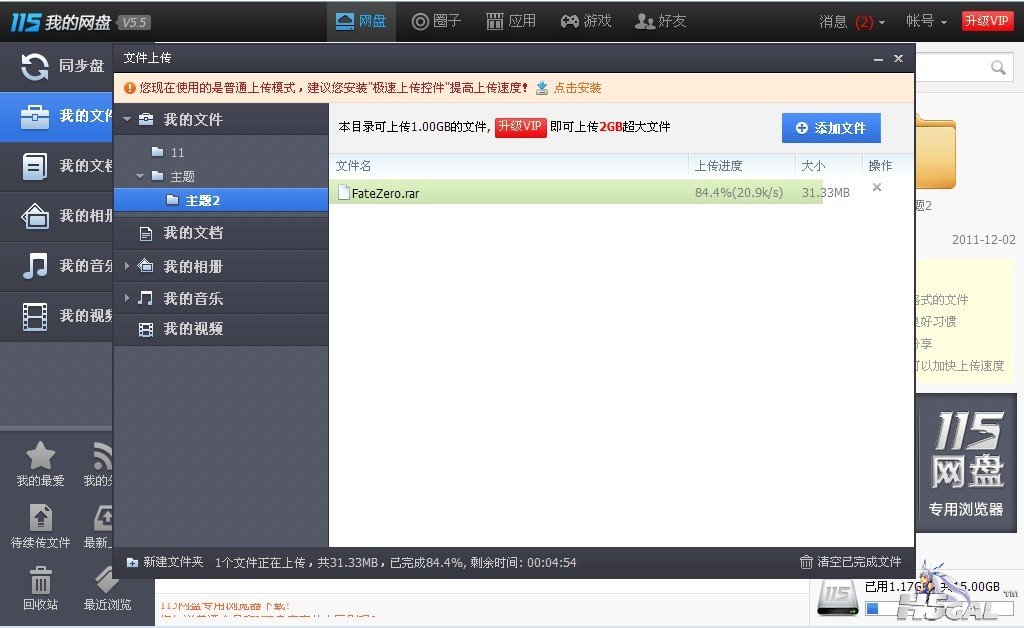The height and width of the screenshot is (628, 1024).
Task: Click the 点击安装 install link
Action: pos(577,88)
